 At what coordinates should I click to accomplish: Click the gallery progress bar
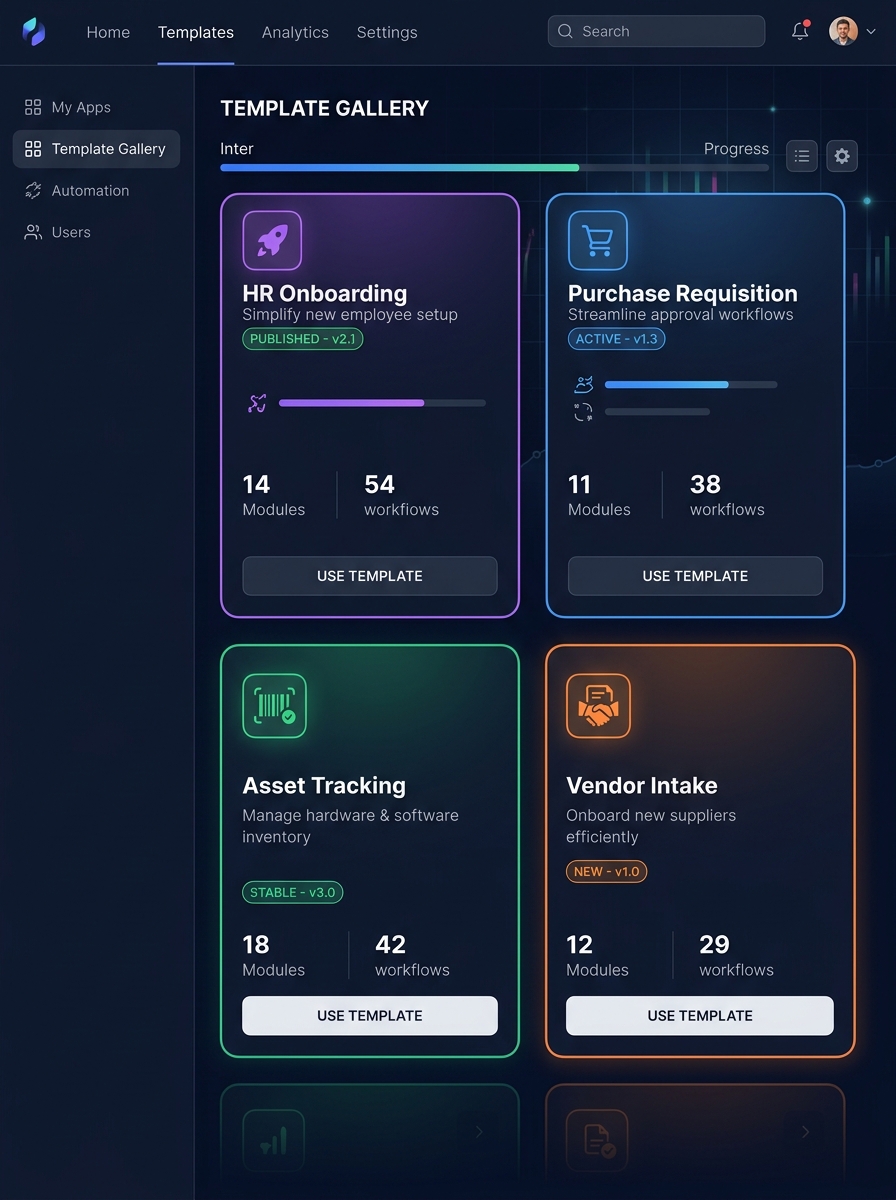click(x=494, y=167)
